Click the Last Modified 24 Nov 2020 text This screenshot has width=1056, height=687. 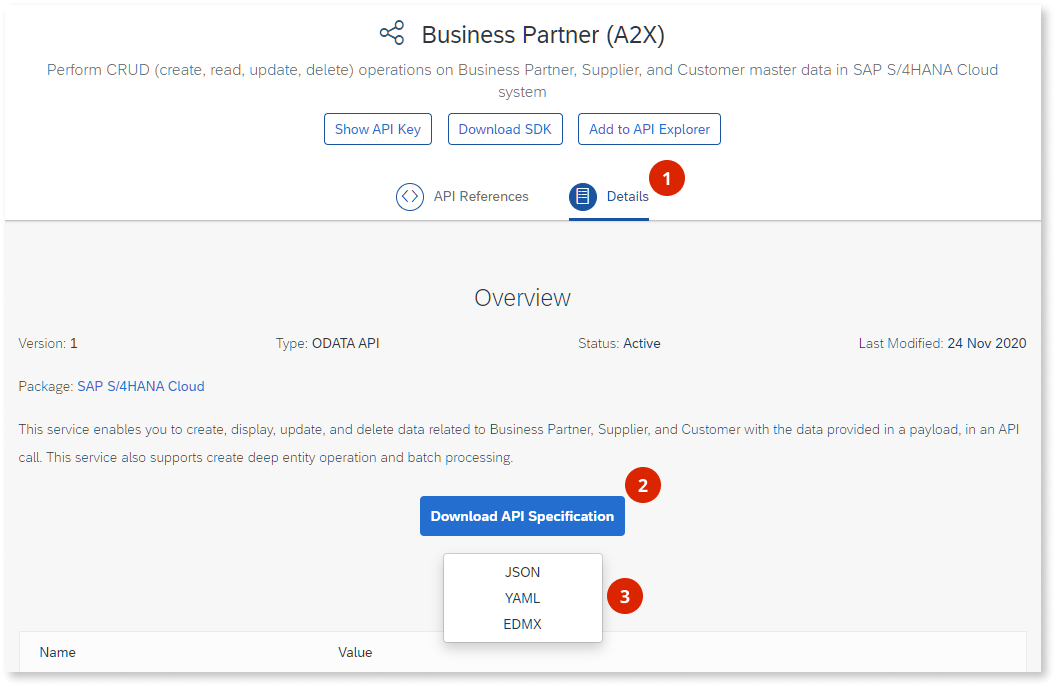(942, 344)
